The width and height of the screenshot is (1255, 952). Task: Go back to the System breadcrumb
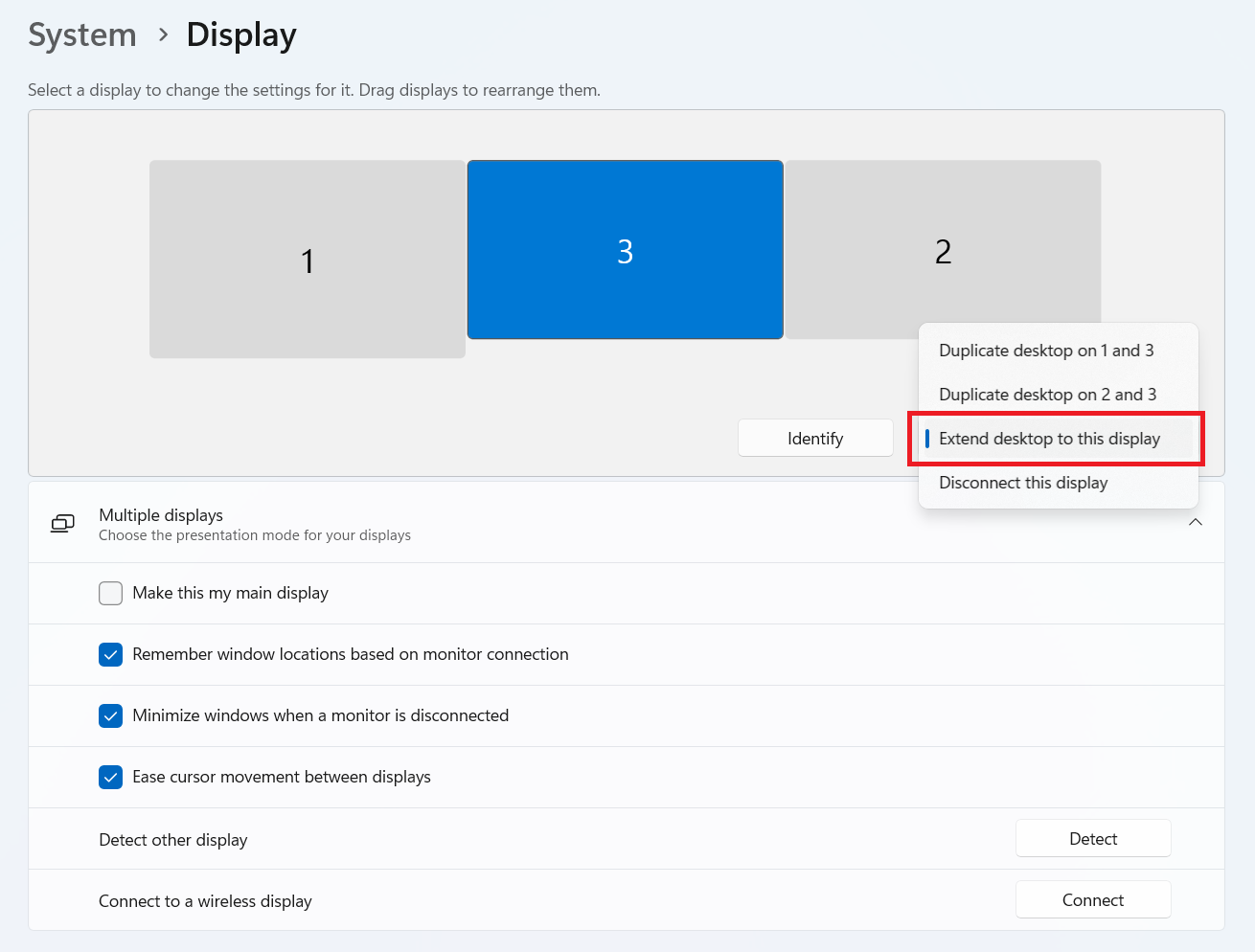[82, 35]
